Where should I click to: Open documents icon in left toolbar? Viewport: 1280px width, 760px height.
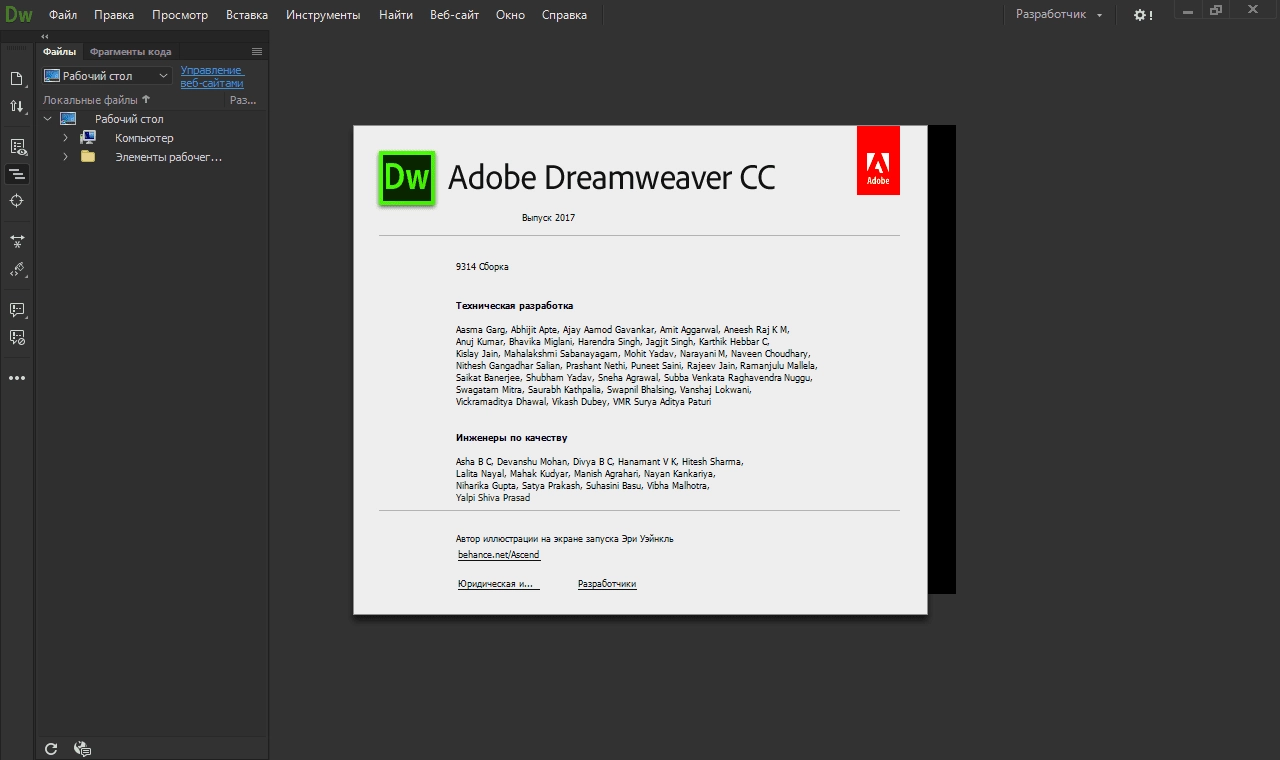pyautogui.click(x=16, y=79)
